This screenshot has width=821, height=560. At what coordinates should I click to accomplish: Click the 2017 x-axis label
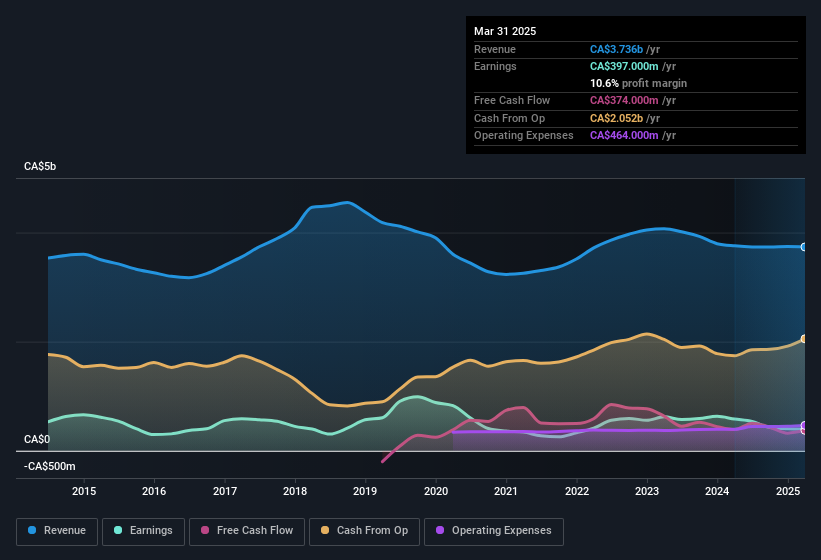click(x=225, y=491)
